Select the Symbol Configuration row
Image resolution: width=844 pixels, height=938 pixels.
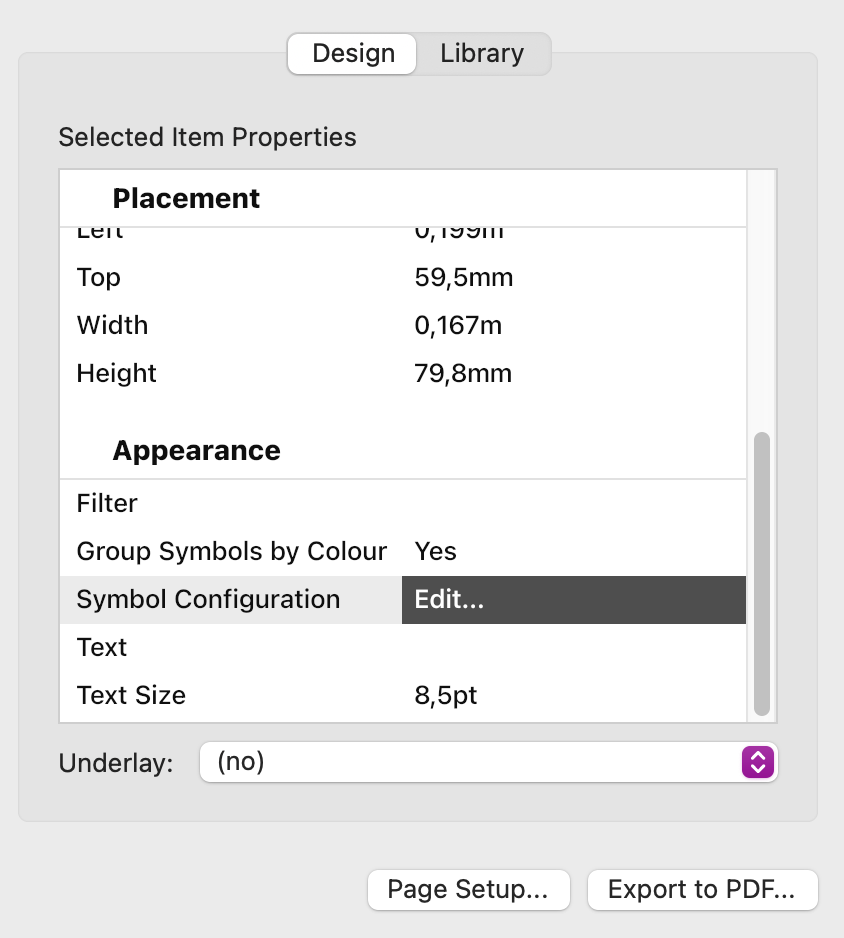point(208,600)
